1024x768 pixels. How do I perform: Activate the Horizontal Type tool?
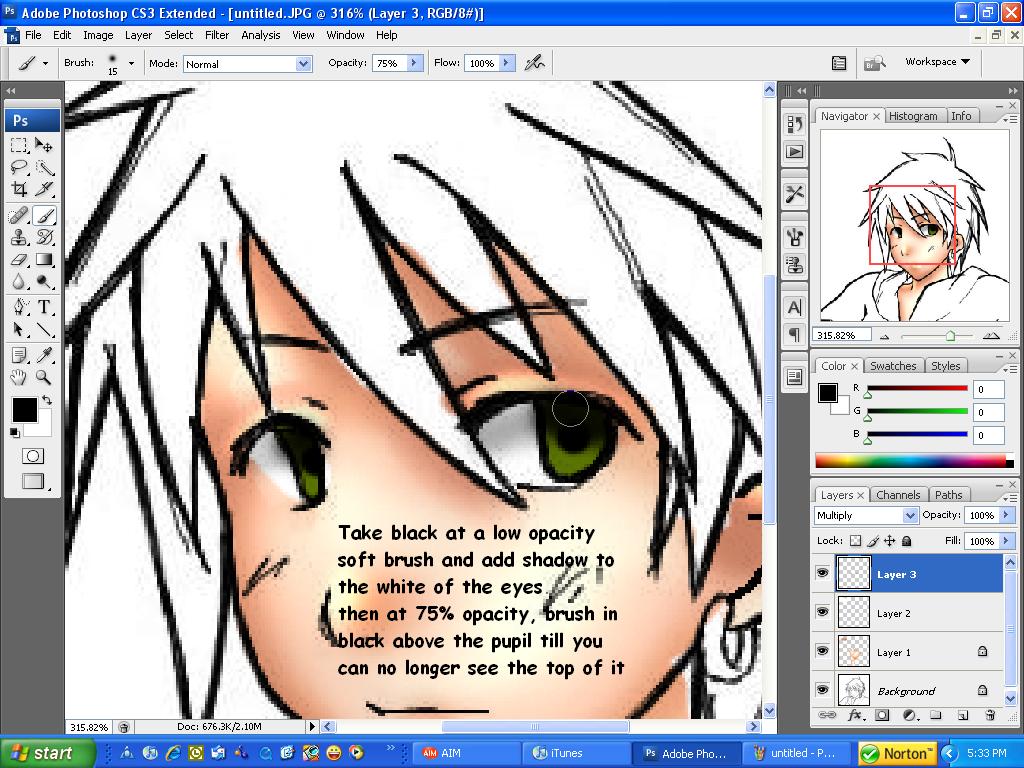tap(45, 307)
